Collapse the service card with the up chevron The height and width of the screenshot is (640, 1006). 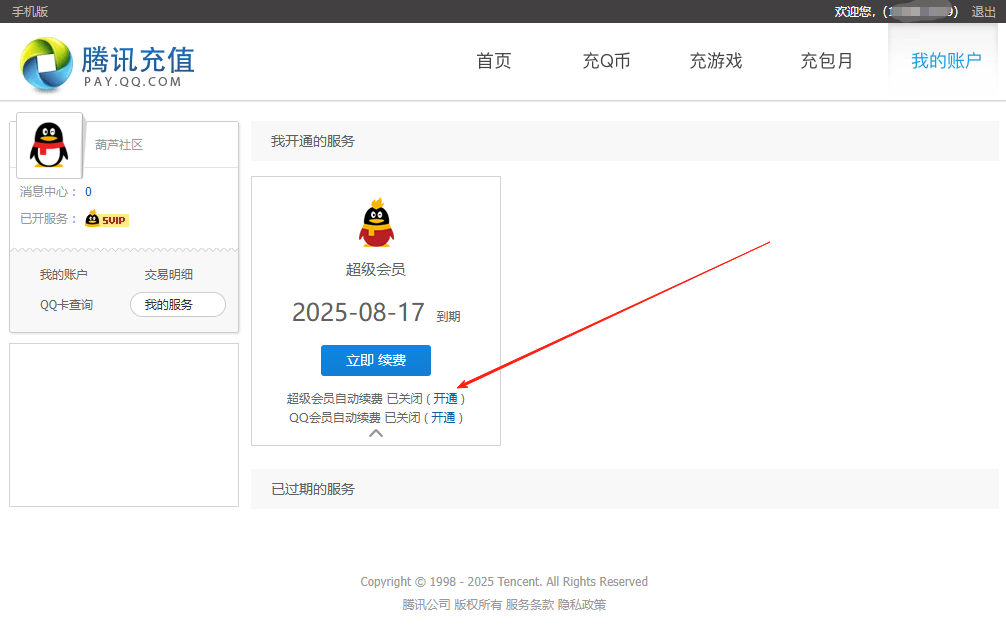(376, 434)
